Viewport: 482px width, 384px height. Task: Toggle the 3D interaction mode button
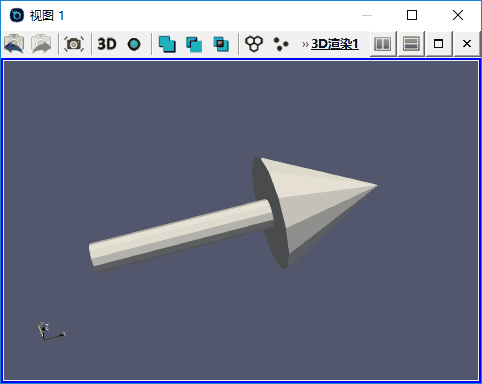pos(107,44)
